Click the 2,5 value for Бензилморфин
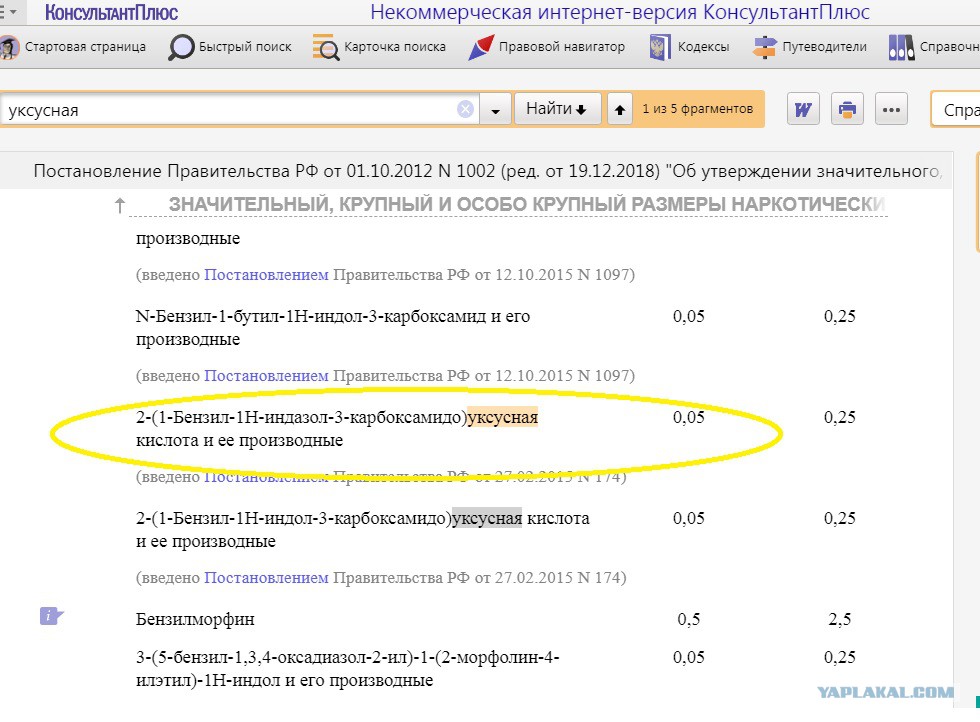 coord(839,619)
